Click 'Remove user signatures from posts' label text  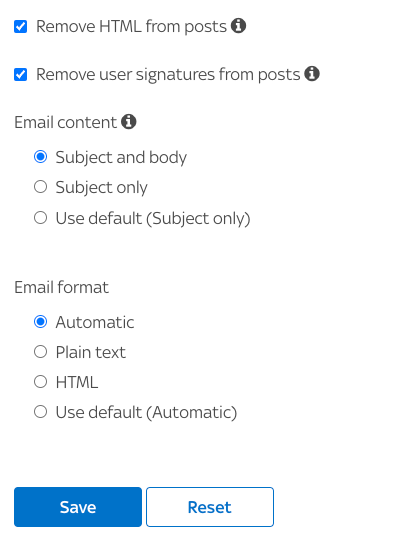click(x=168, y=75)
